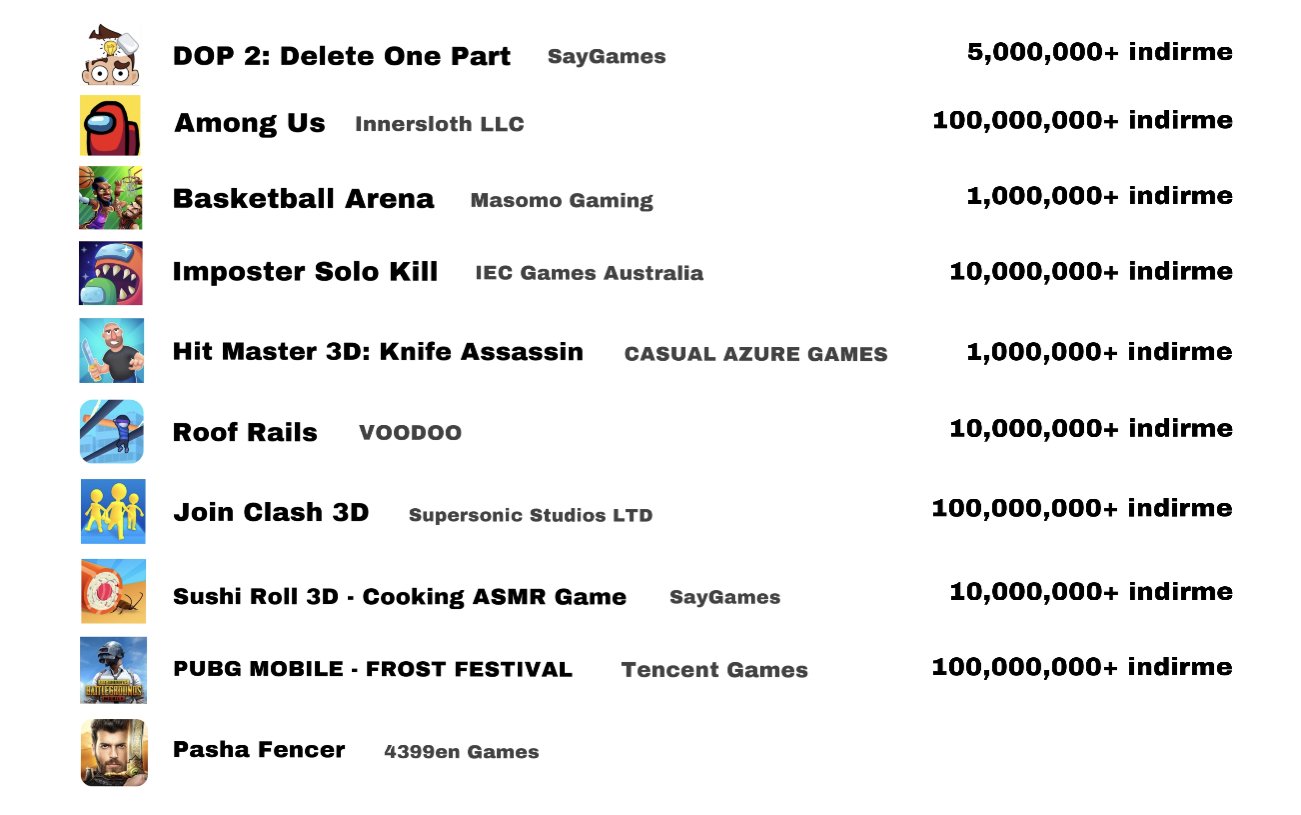Click the Among Us game title
1301x815 pixels.
(x=249, y=123)
